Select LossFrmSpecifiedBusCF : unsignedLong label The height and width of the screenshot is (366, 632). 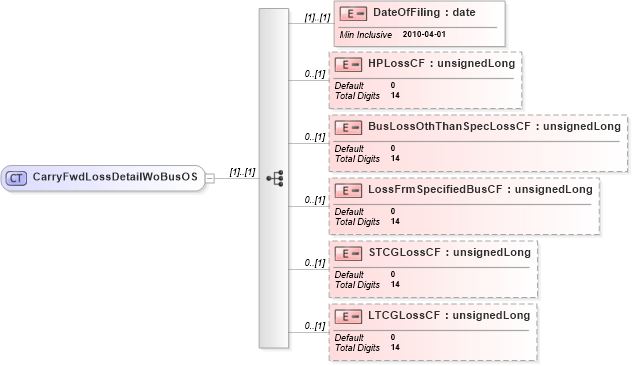[480, 189]
